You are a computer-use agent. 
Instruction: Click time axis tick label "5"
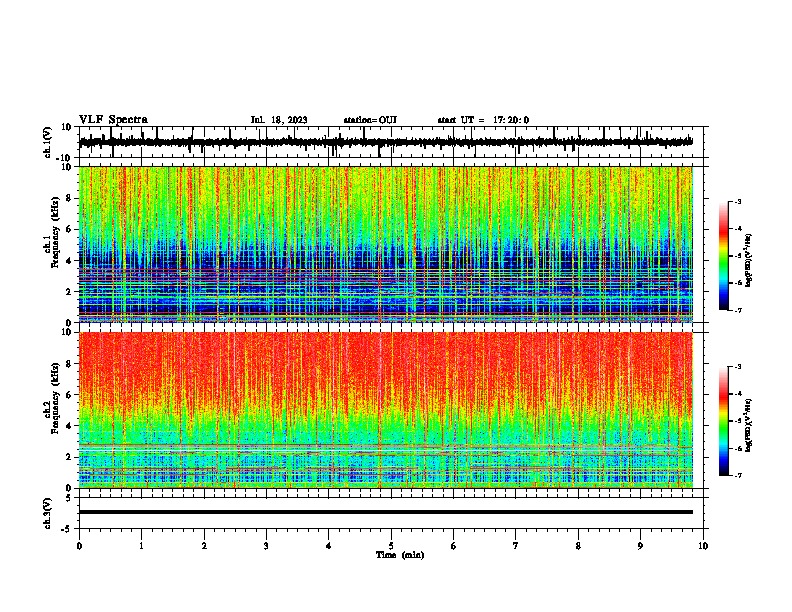pos(391,546)
